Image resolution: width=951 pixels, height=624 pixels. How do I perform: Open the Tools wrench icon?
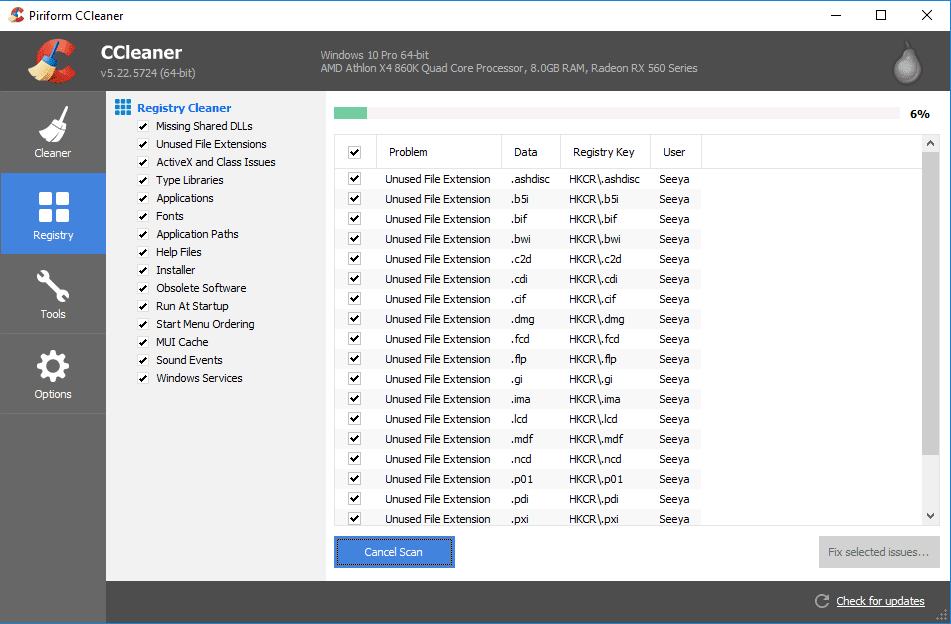53,285
